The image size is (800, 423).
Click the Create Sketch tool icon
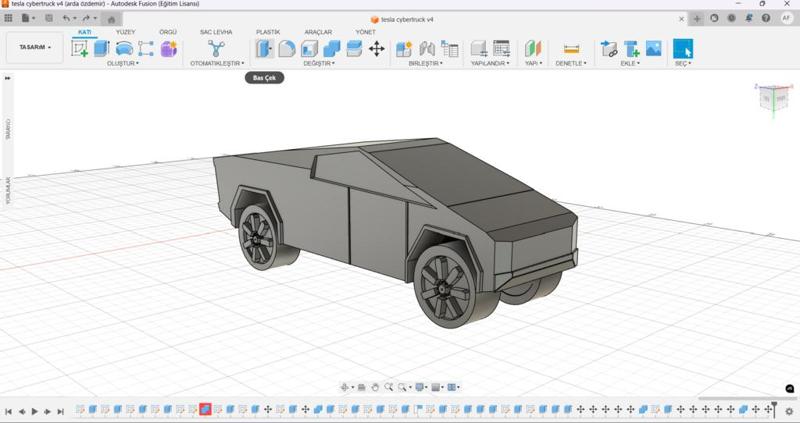(x=79, y=48)
